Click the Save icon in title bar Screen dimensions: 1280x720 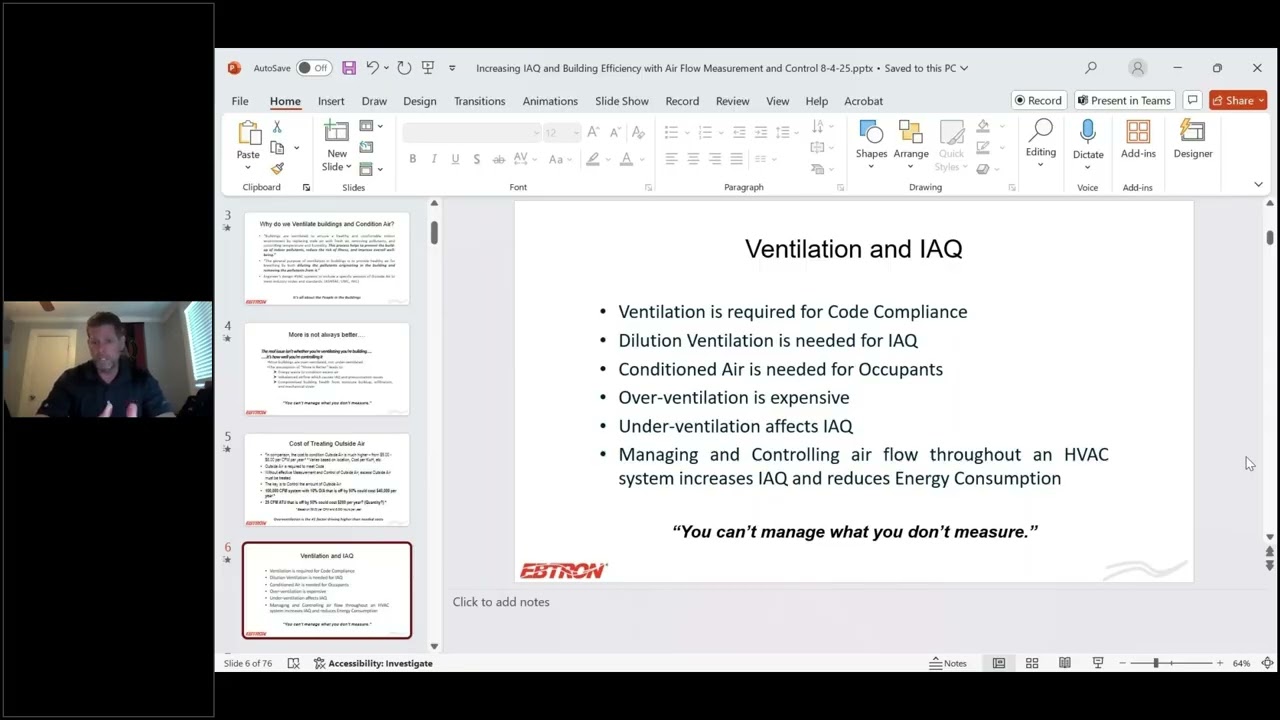click(x=349, y=68)
